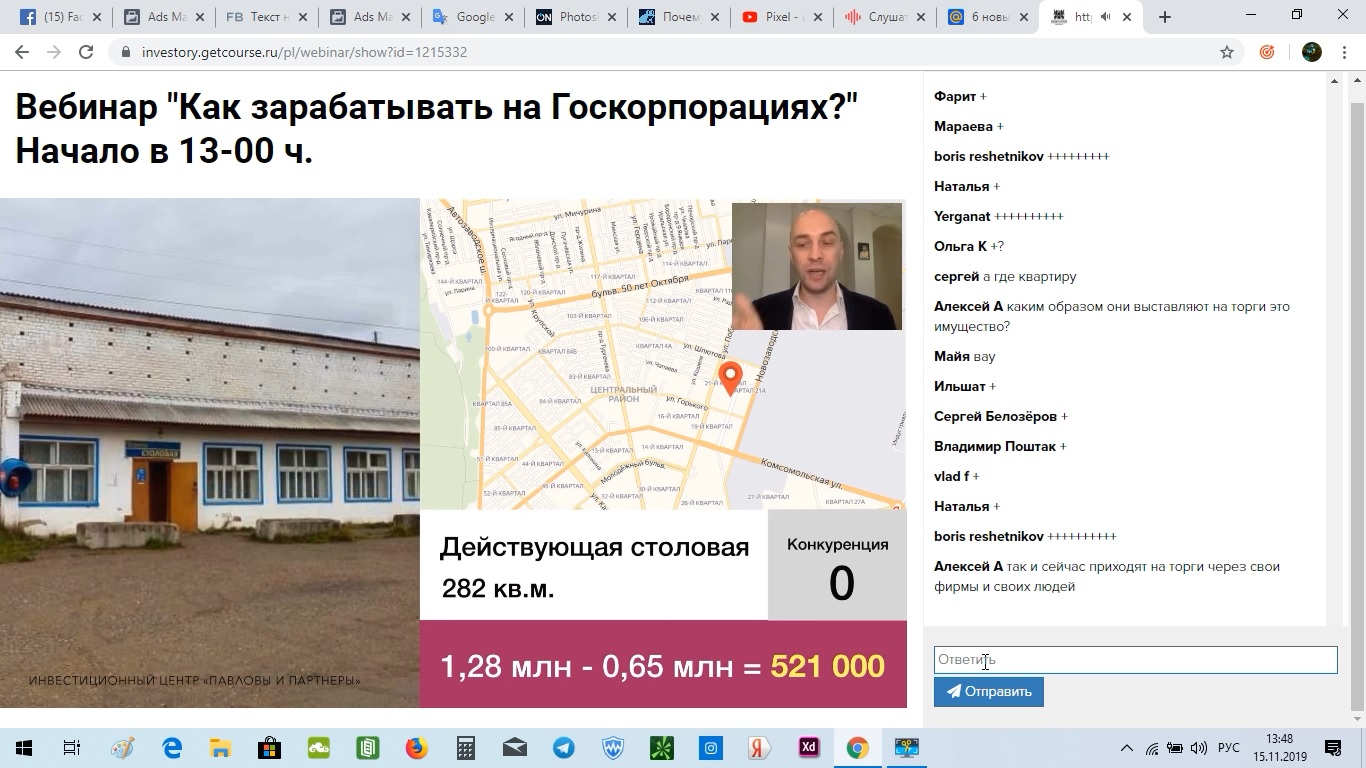Open the Calculator app
1366x768 pixels.
[465, 747]
